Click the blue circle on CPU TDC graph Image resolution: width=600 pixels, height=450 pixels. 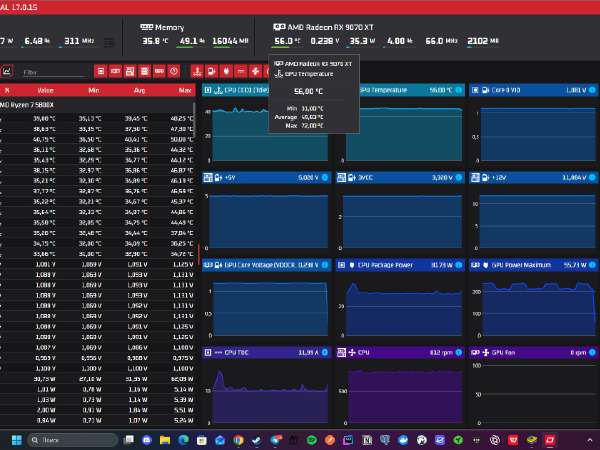click(x=325, y=352)
